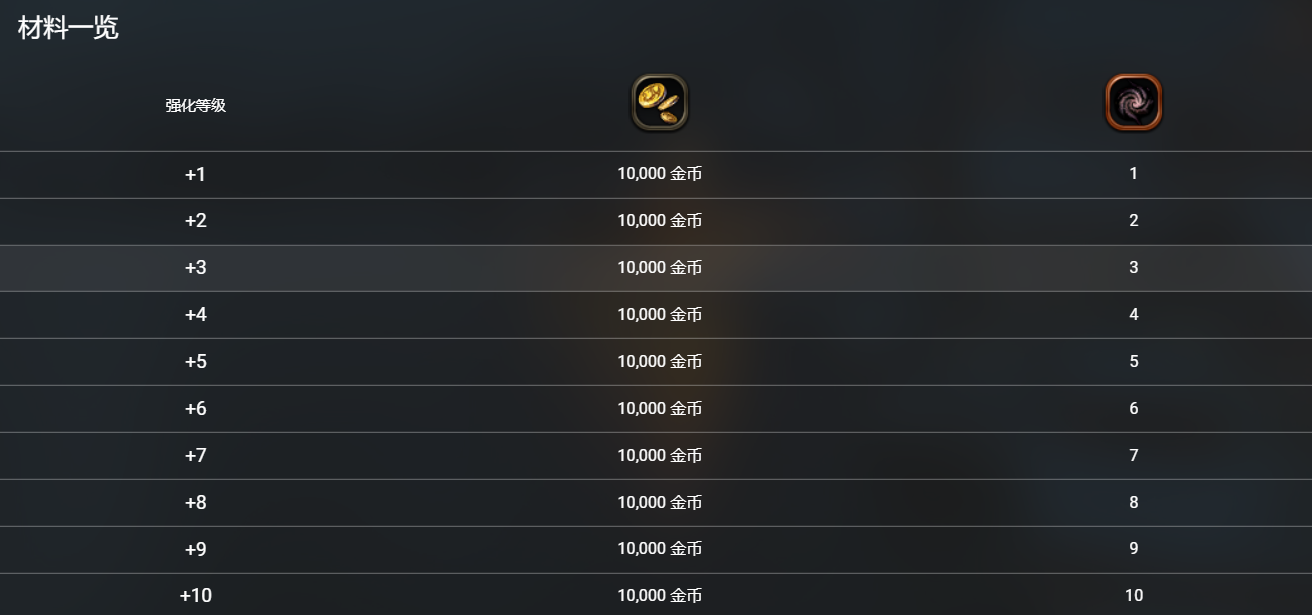Image resolution: width=1312 pixels, height=615 pixels.
Task: Click the gold cost in +10 row
Action: tap(660, 596)
